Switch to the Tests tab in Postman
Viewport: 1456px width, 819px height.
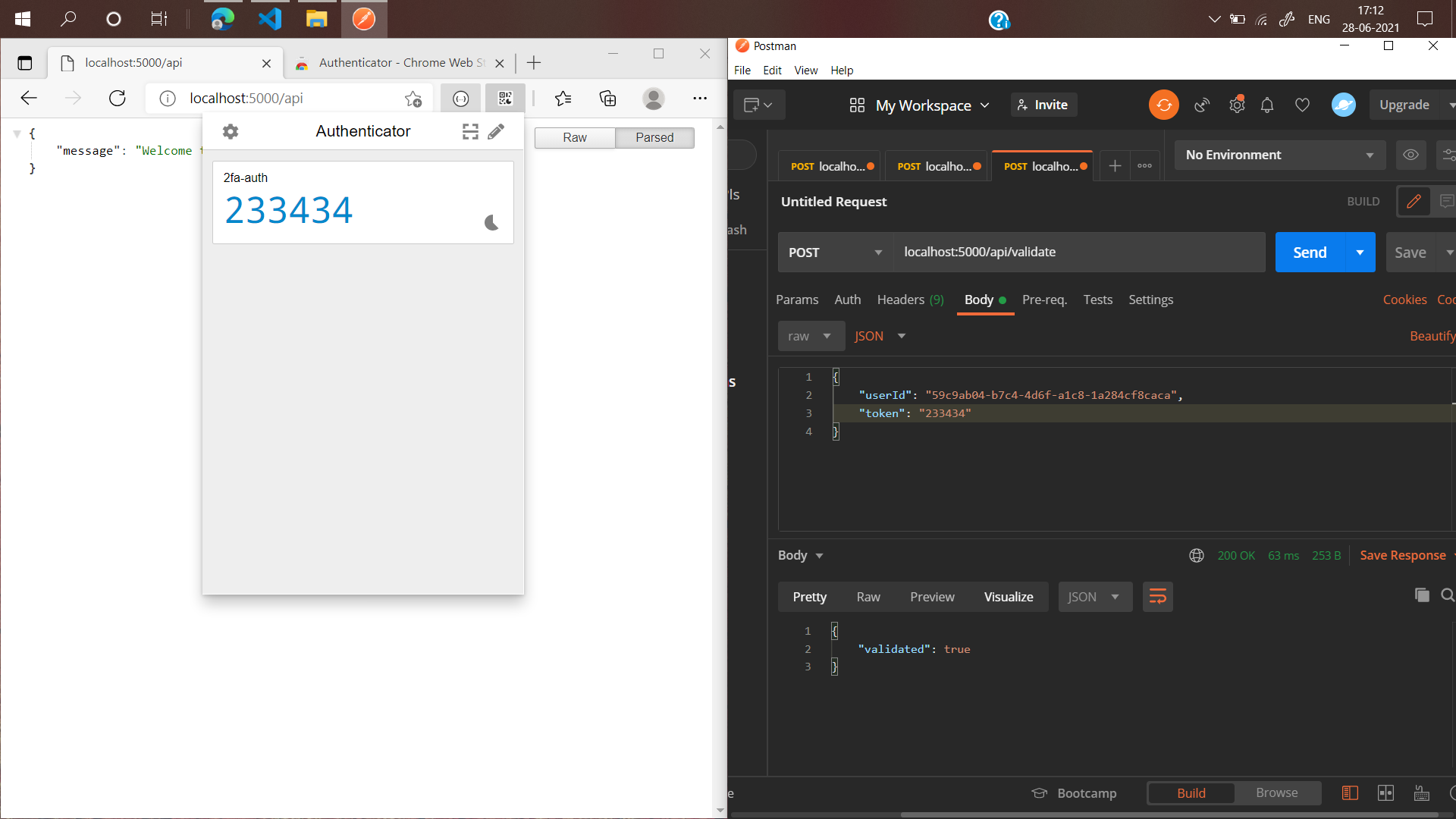coord(1097,300)
